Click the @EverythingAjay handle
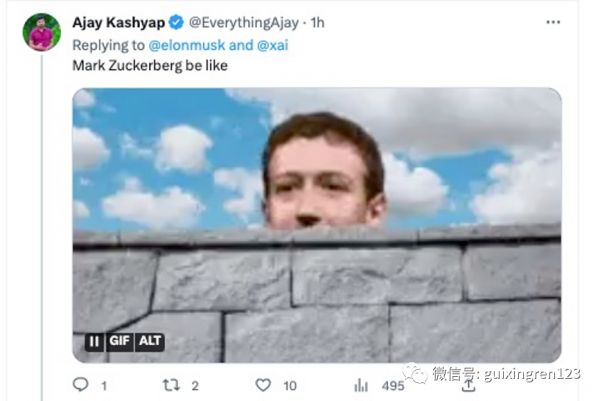Viewport: 600px width, 401px height. (x=241, y=22)
